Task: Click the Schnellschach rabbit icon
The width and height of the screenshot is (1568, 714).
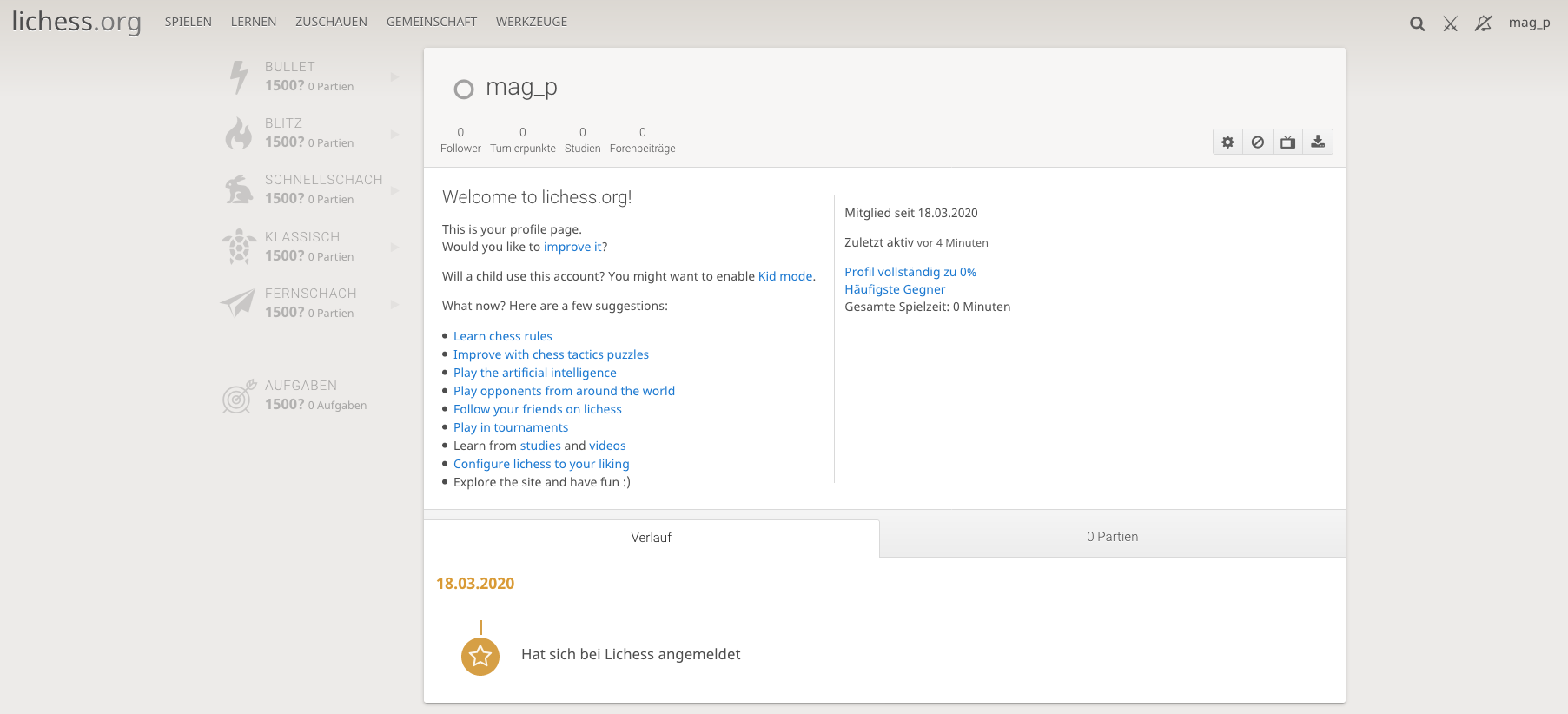Action: click(x=238, y=189)
